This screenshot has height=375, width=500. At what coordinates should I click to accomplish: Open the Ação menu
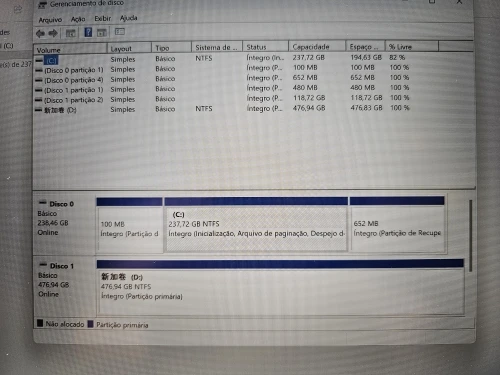[x=78, y=19]
